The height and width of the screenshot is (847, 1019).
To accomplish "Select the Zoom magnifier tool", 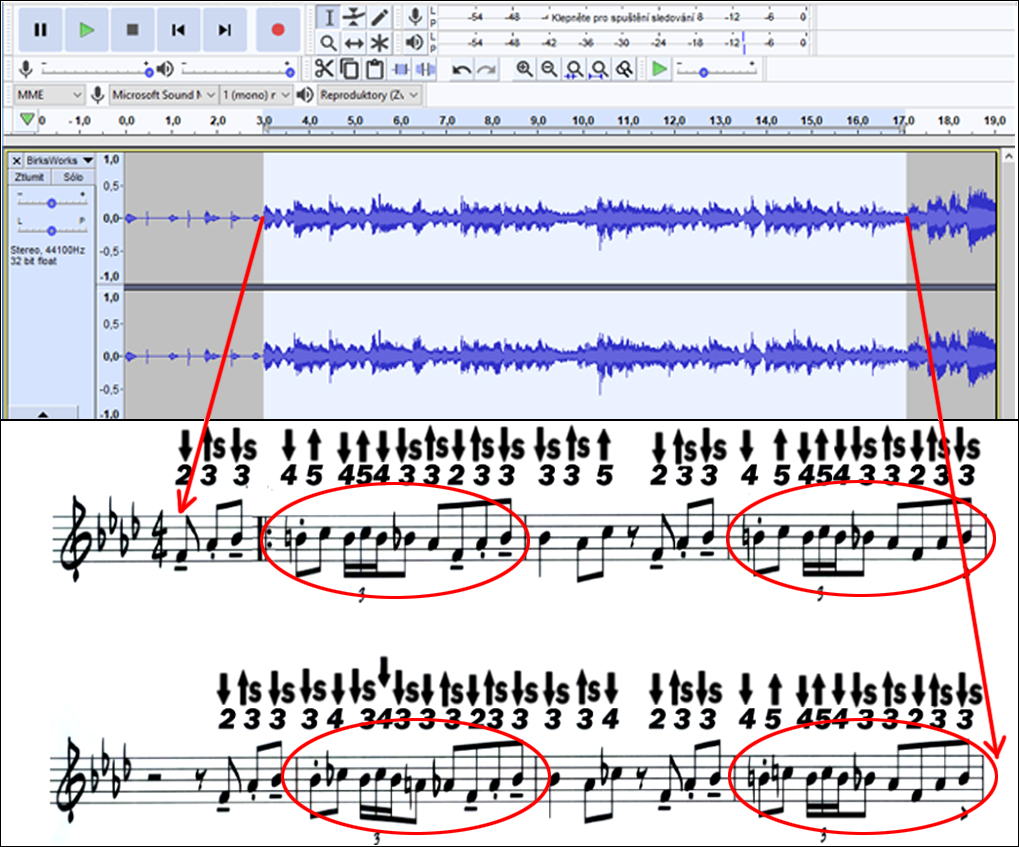I will point(329,44).
